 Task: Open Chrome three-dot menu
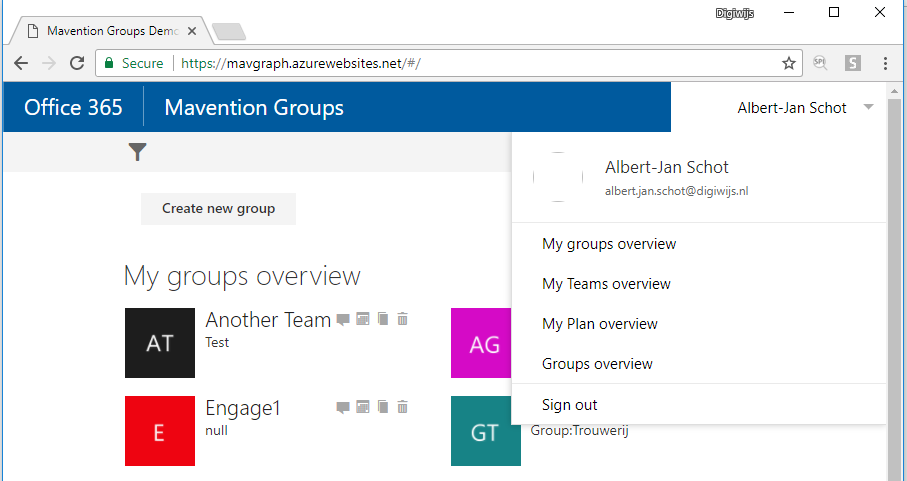tap(885, 63)
